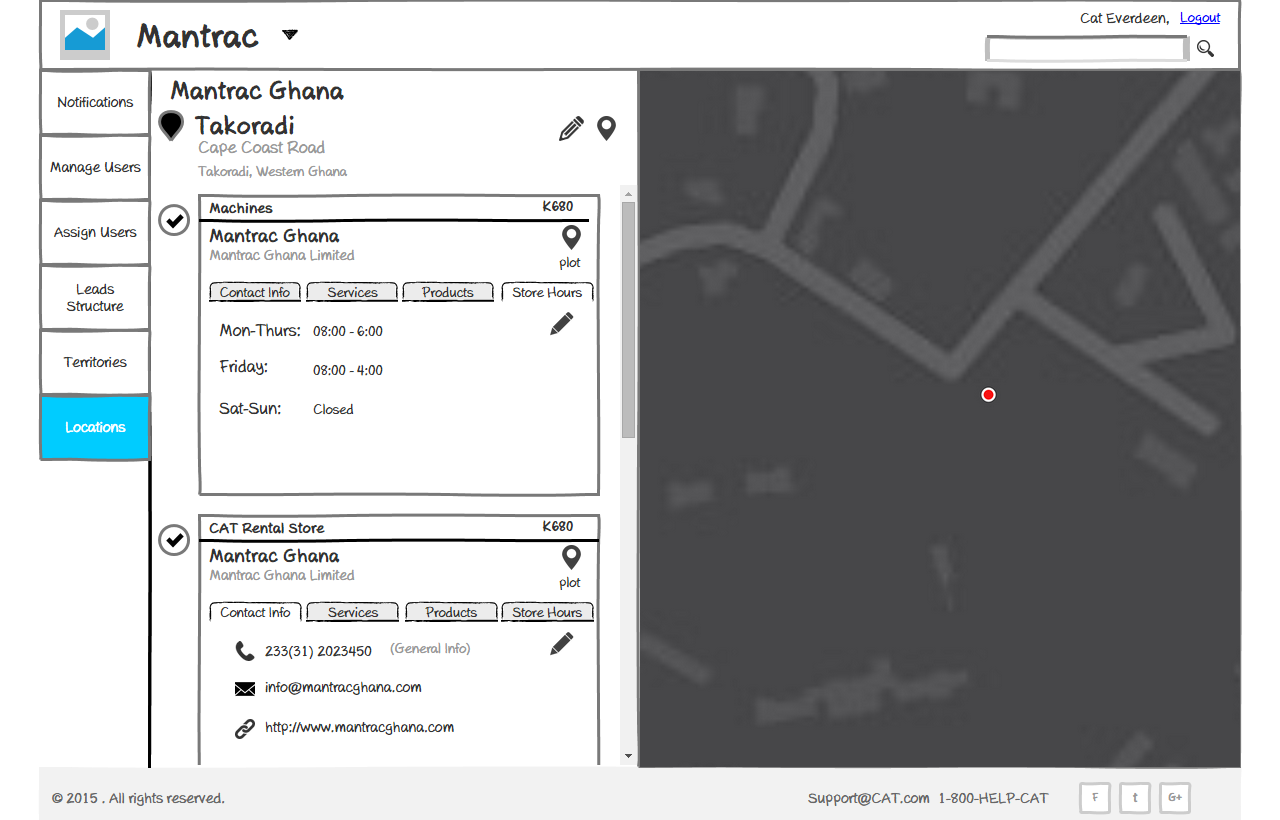
Task: Open Products tab in CAT Rental Store
Action: (x=451, y=612)
